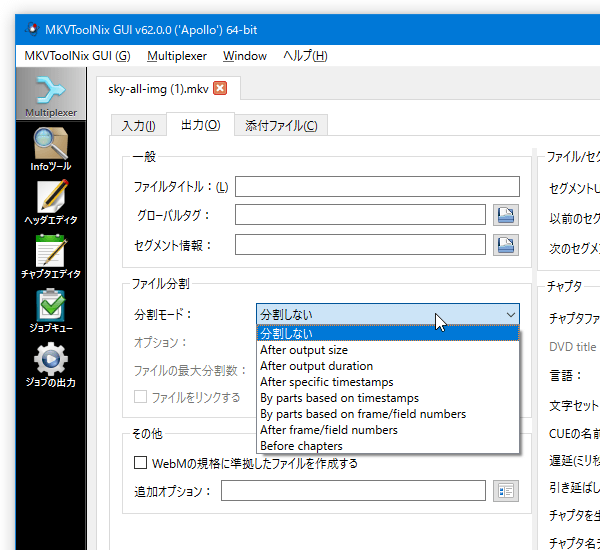Open the Window menu
600x550 pixels.
tap(245, 56)
